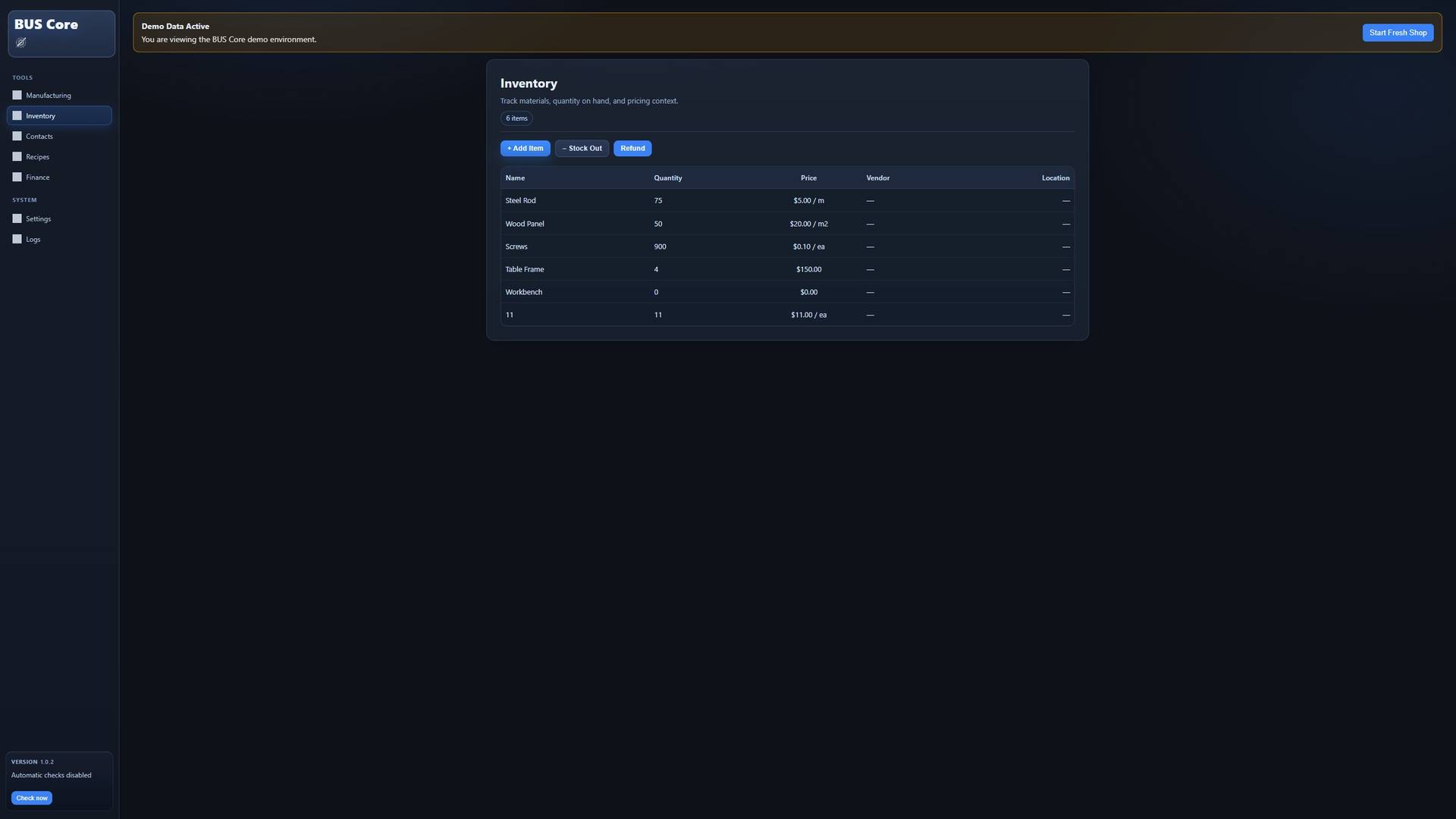Click Check now for updates
This screenshot has width=1456, height=819.
32,798
